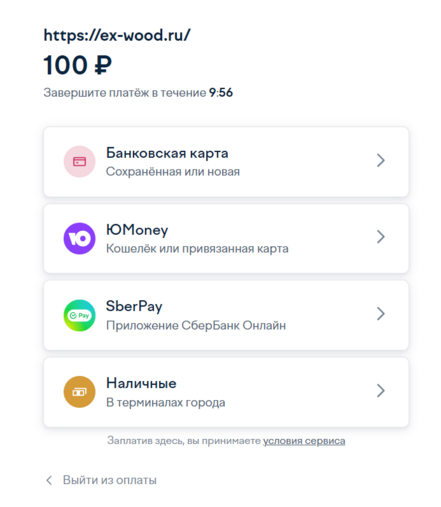Viewport: 441px width, 507px height.
Task: Click Кошелёк или привязанная карта subtitle
Action: click(197, 249)
